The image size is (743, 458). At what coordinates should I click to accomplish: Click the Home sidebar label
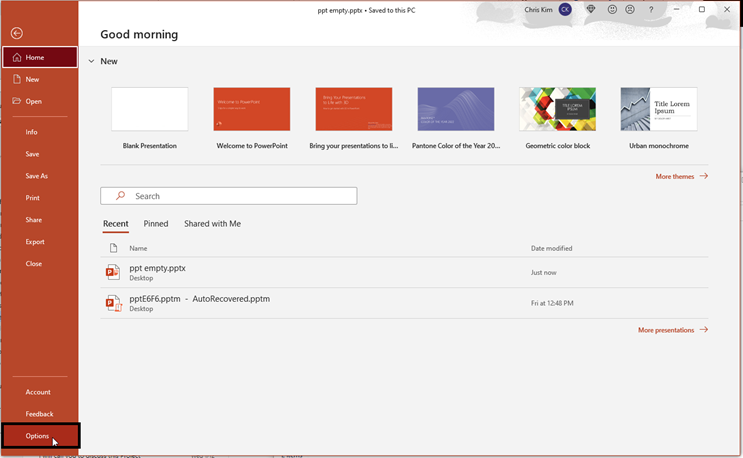[35, 57]
